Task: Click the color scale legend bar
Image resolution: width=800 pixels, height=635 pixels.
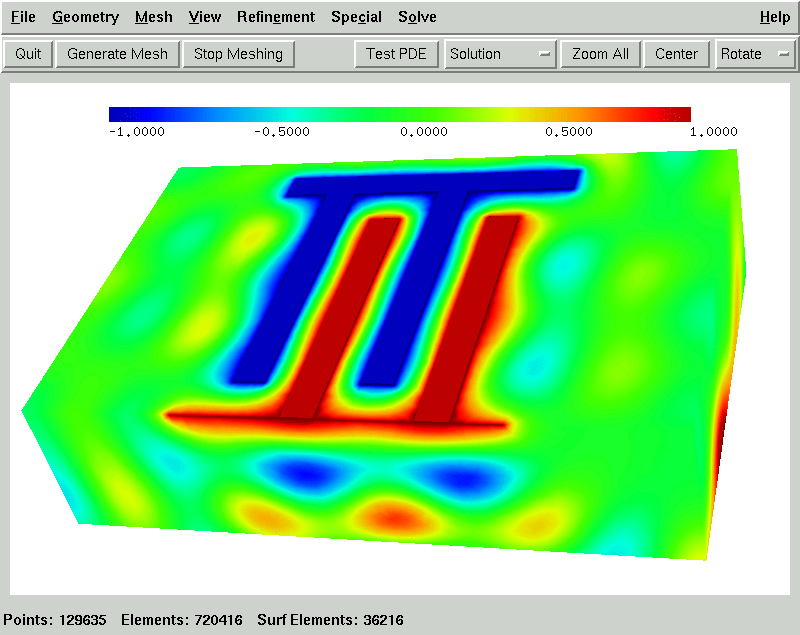Action: pos(399,114)
